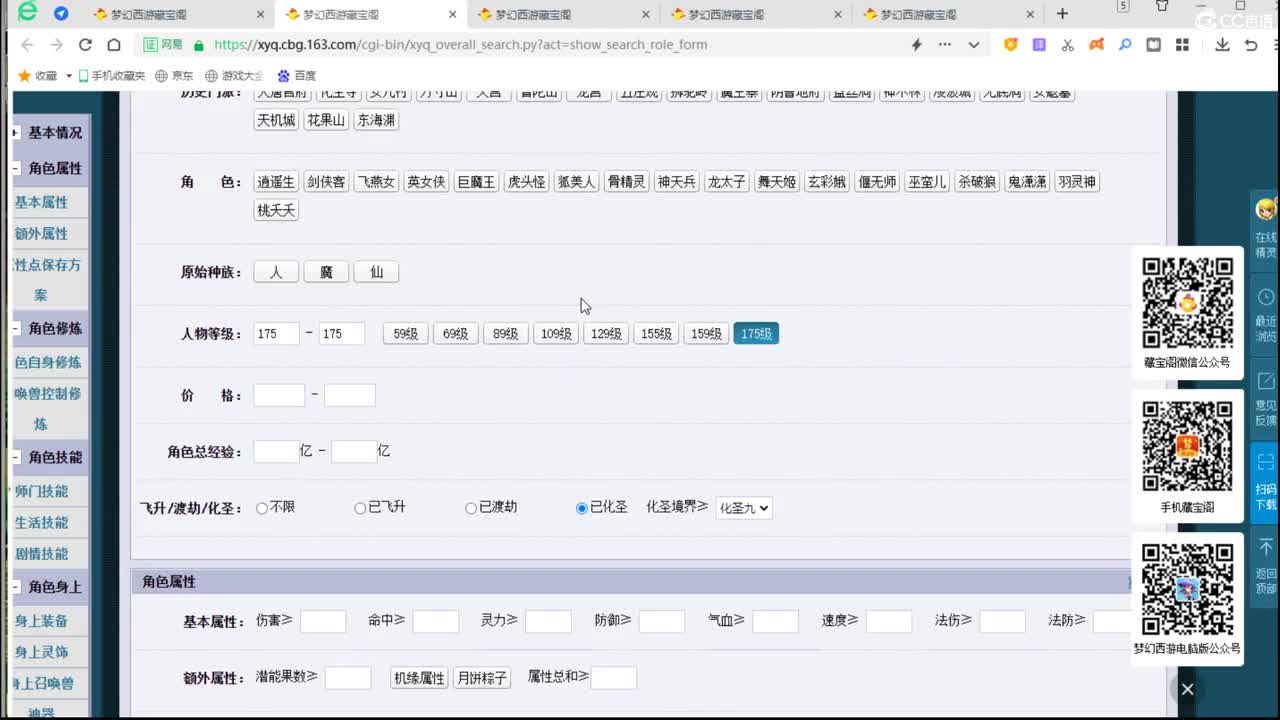Select the highlighted 175级 level button
Image resolution: width=1280 pixels, height=720 pixels.
[x=756, y=334]
